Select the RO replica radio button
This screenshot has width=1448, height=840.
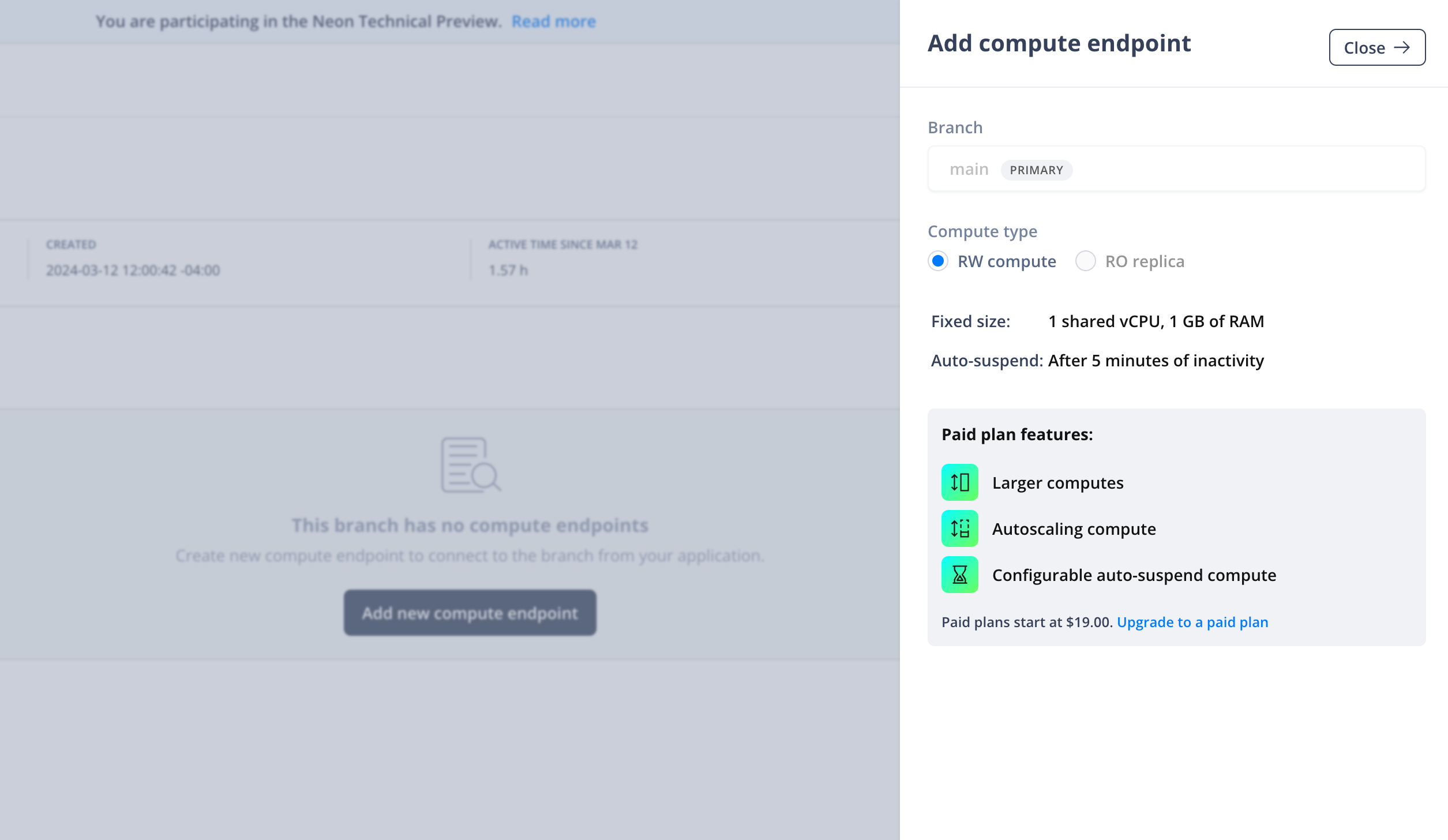[1085, 261]
